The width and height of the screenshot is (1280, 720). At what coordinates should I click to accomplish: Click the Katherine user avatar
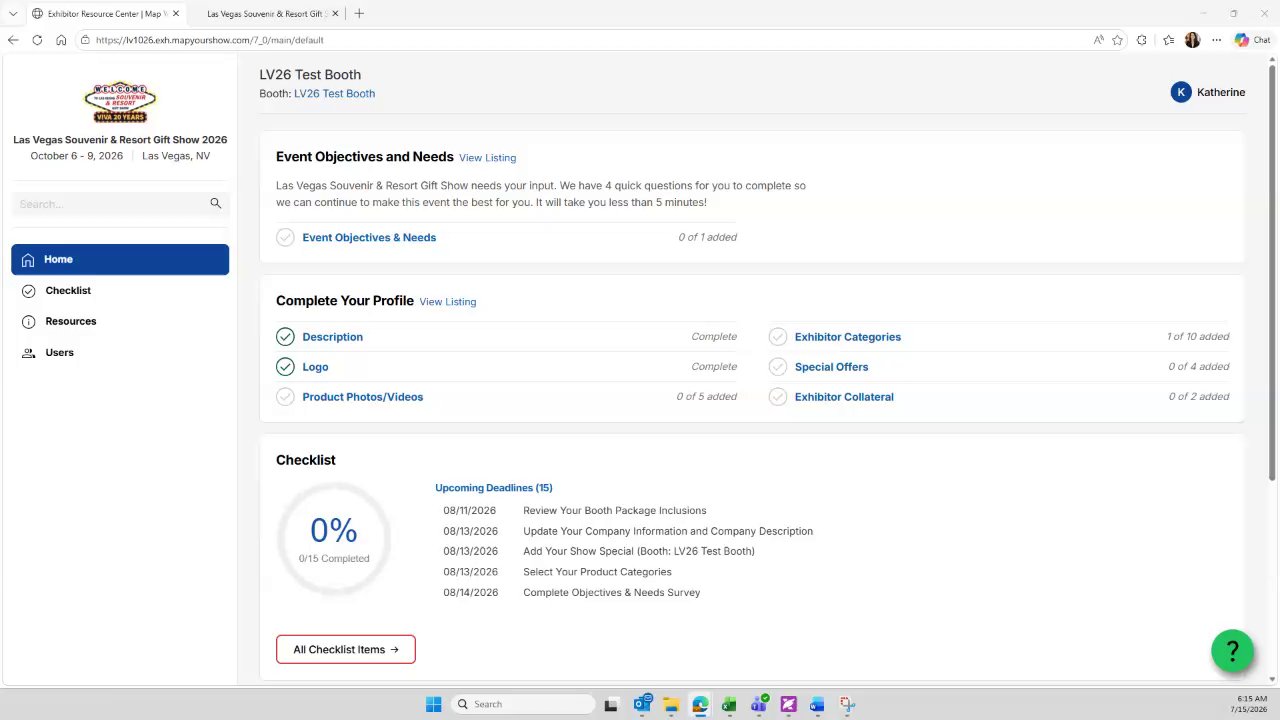pyautogui.click(x=1181, y=93)
